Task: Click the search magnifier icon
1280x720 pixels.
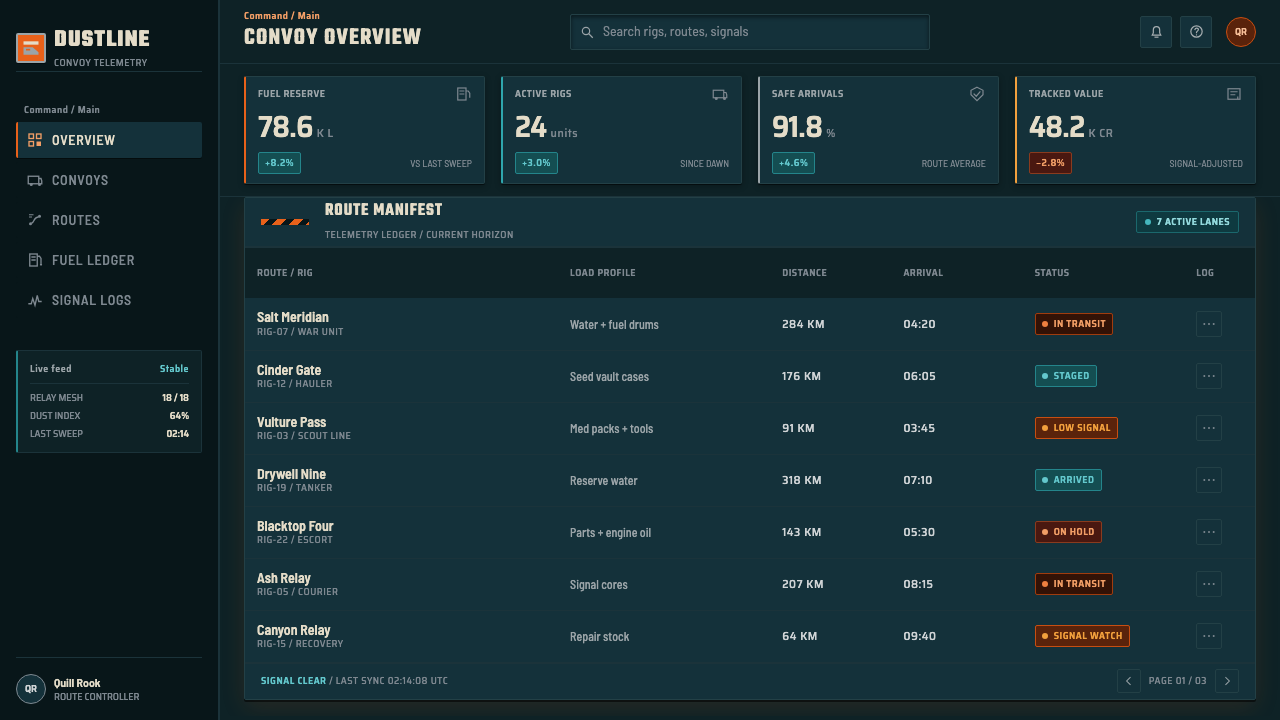Action: tap(587, 32)
